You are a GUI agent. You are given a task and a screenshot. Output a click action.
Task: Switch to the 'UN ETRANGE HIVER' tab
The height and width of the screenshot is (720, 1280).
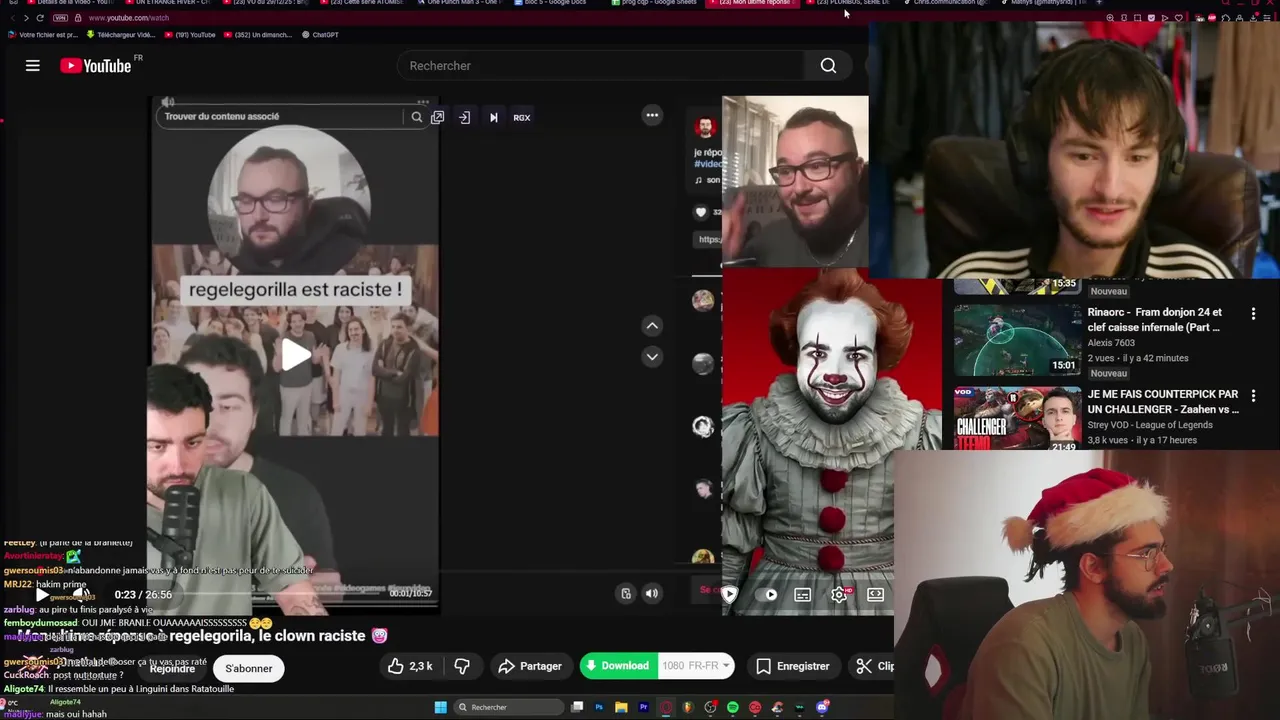click(x=165, y=3)
